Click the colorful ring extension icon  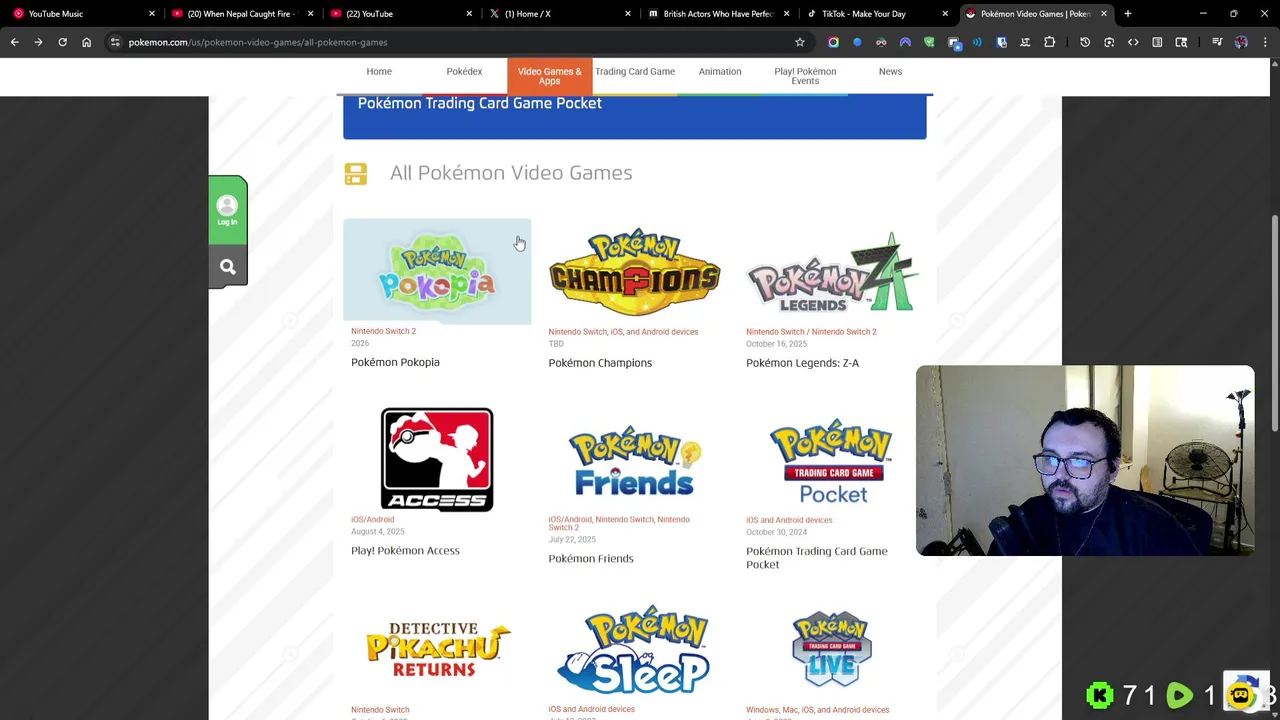[833, 42]
